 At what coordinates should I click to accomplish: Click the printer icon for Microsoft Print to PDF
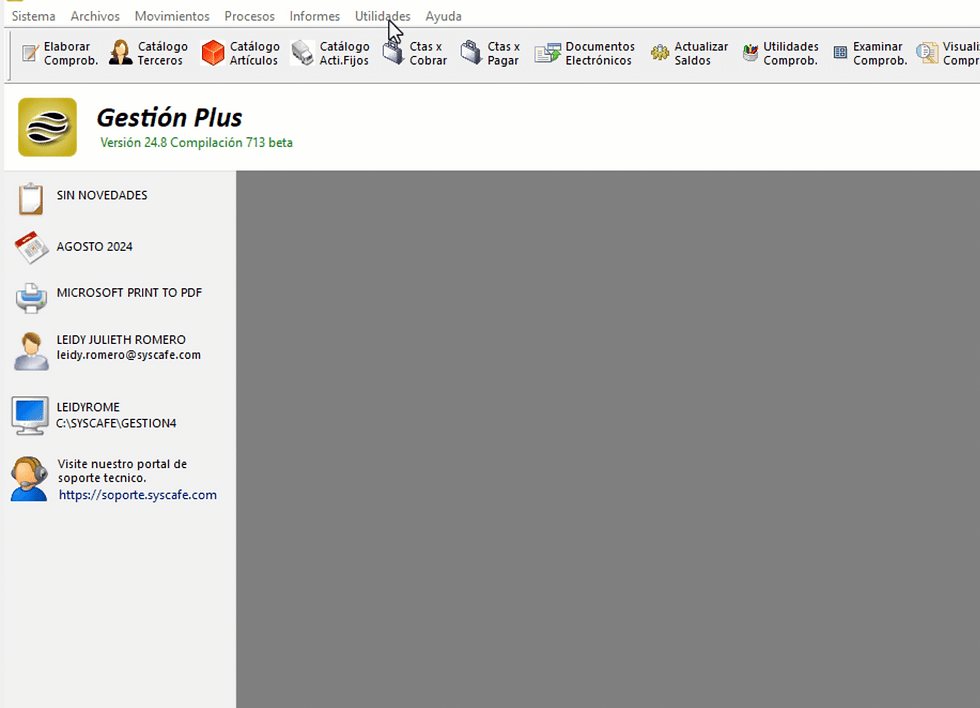[31, 297]
